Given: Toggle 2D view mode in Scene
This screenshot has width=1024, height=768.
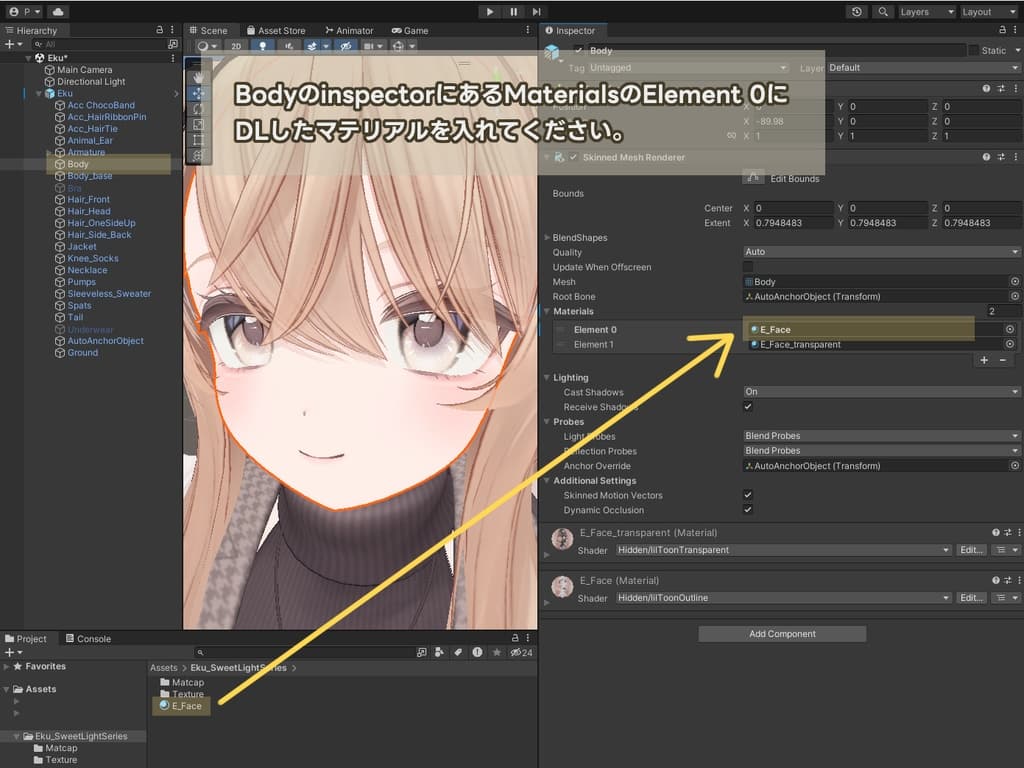Looking at the screenshot, I should click(x=236, y=46).
